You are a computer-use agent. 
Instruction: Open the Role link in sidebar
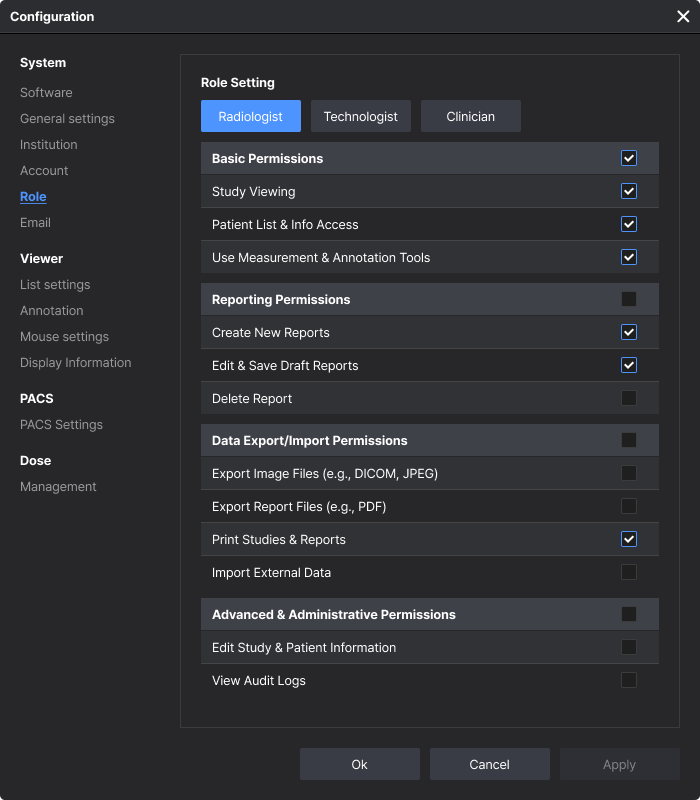coord(33,196)
